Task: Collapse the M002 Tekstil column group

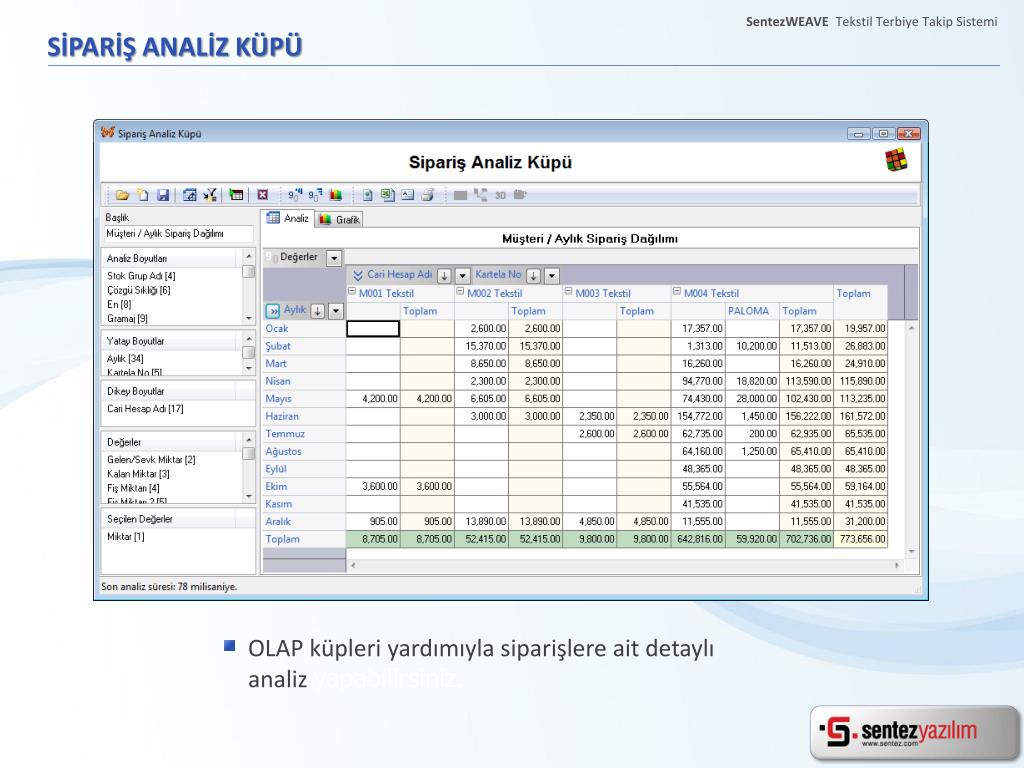Action: click(x=460, y=291)
